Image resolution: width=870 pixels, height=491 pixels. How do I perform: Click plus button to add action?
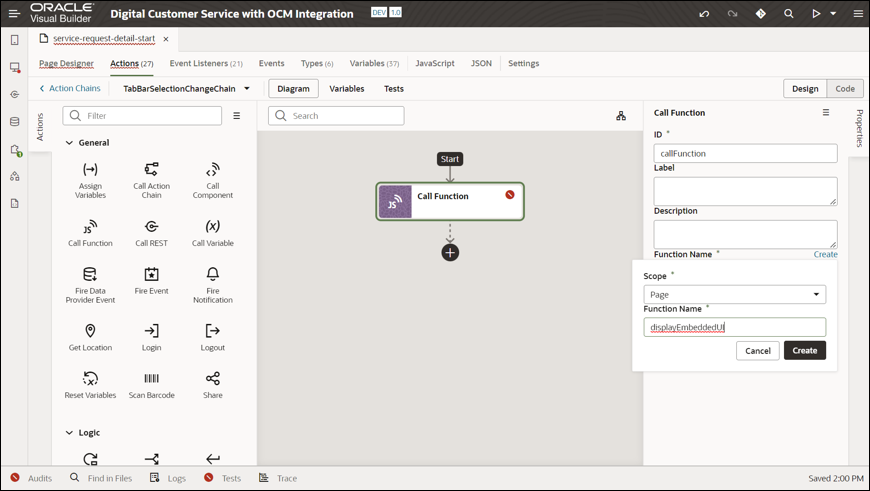coord(450,253)
